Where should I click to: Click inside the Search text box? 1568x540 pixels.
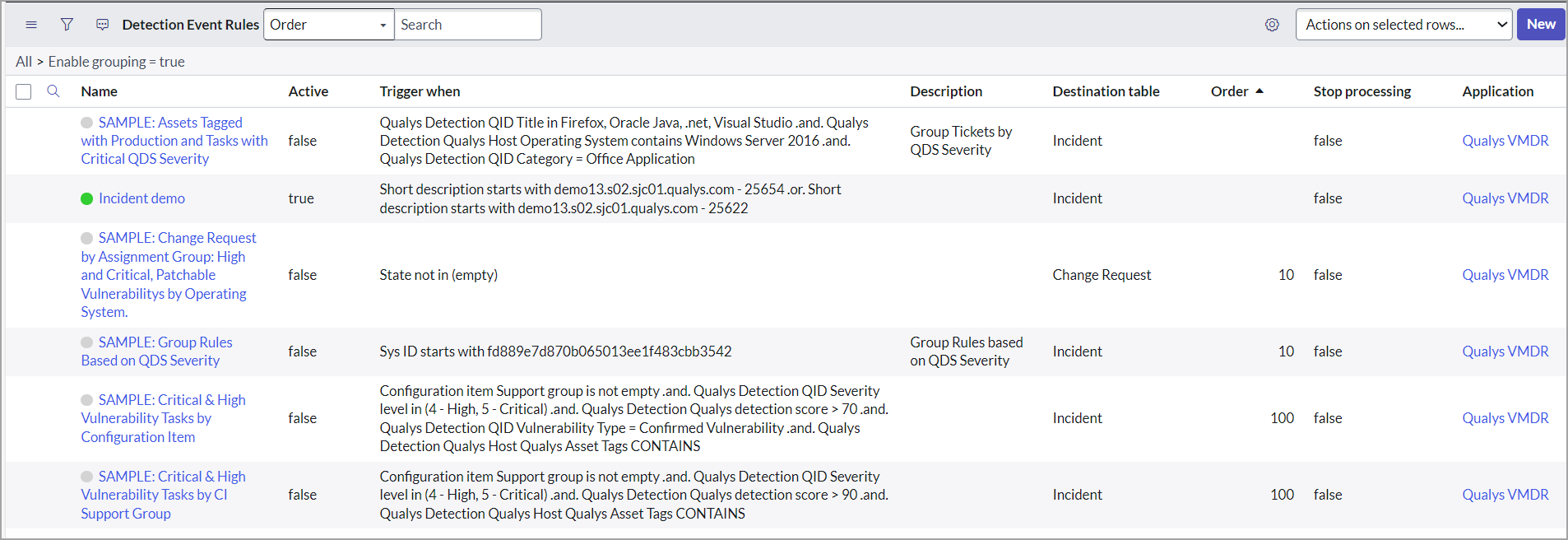(x=468, y=25)
